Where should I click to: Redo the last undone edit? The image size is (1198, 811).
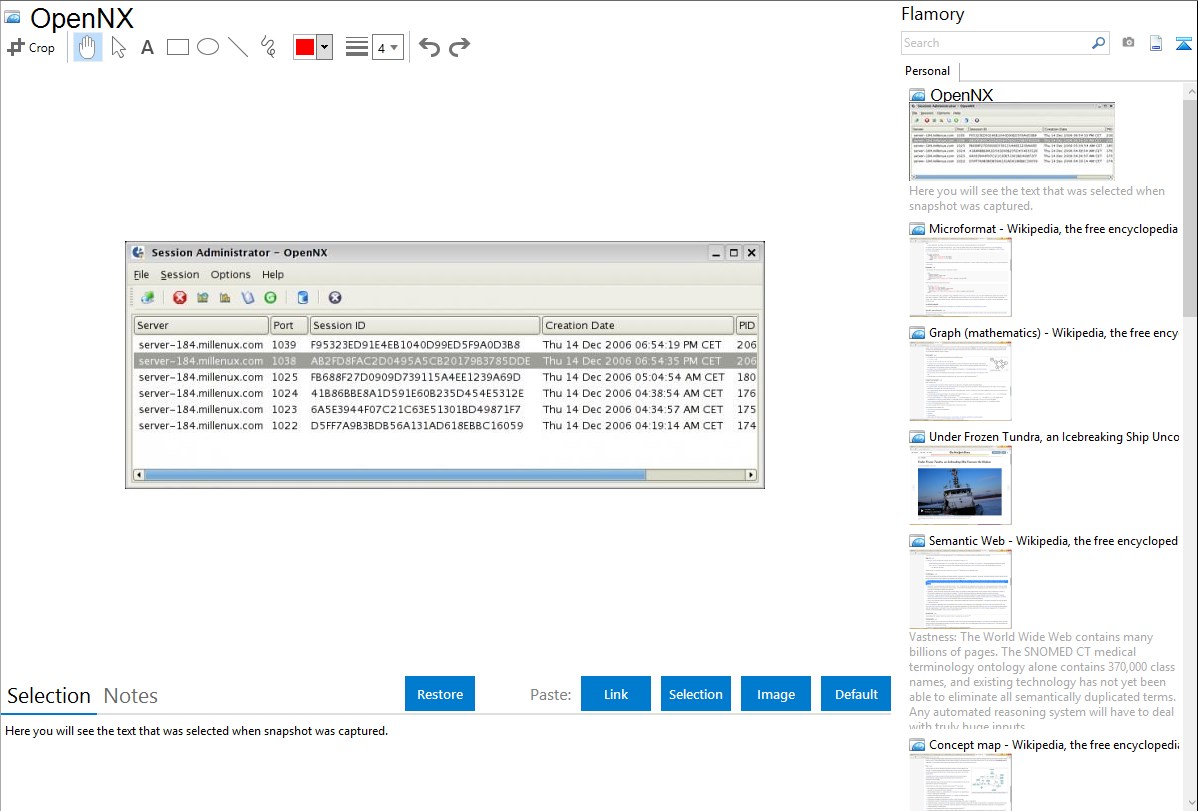459,47
